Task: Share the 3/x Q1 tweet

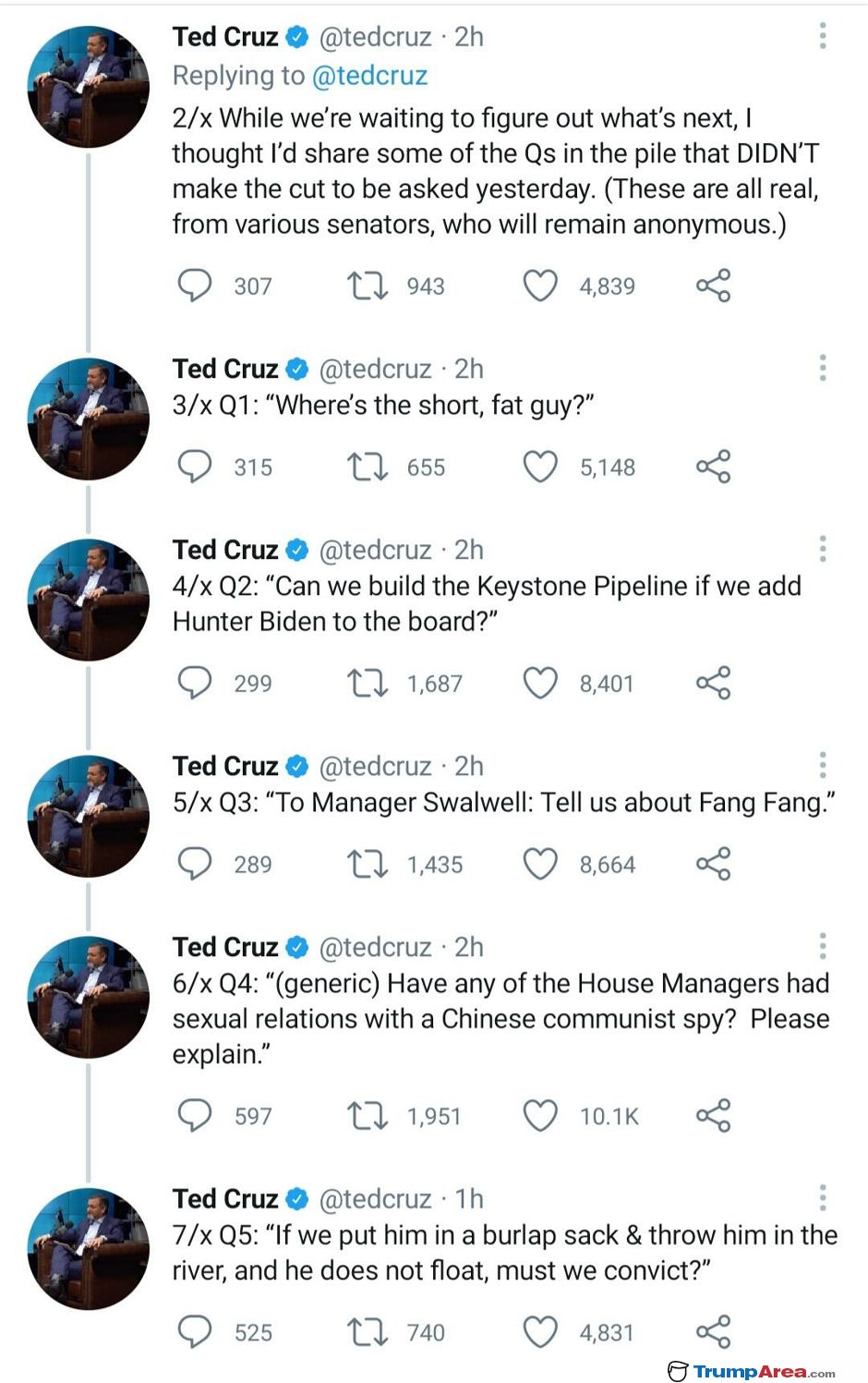Action: click(x=713, y=467)
